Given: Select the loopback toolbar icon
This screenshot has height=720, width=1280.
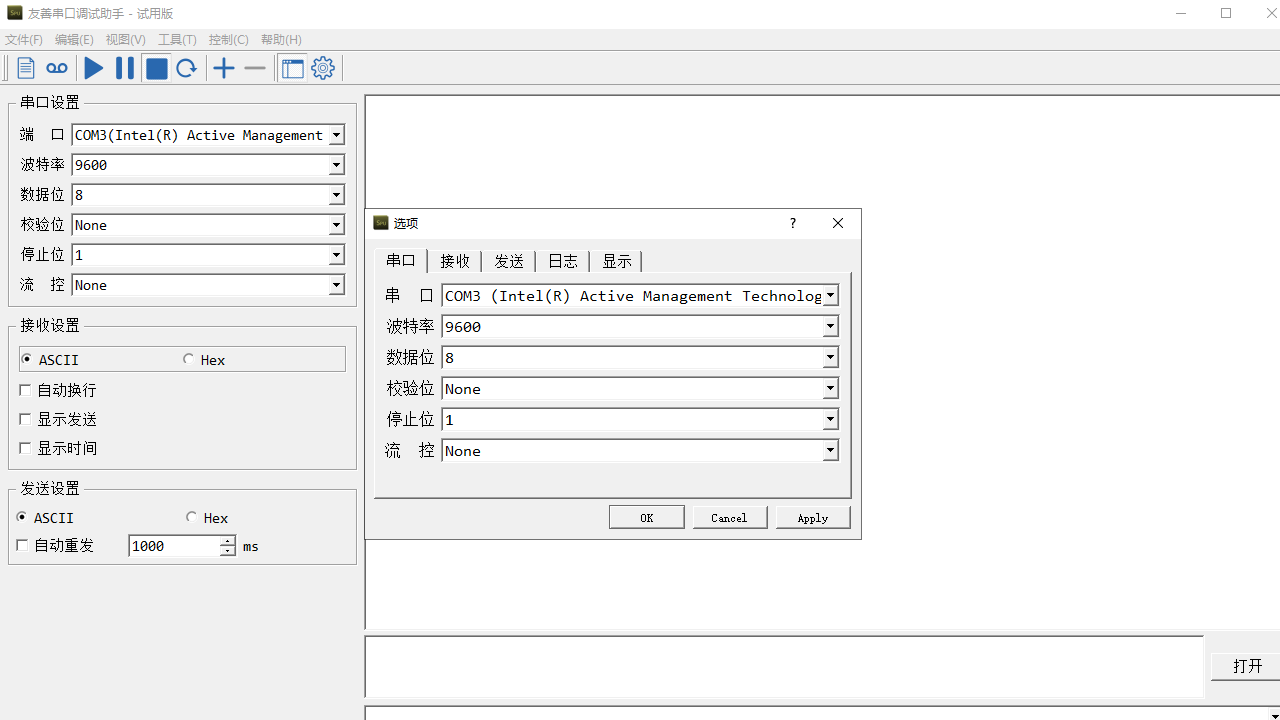Looking at the screenshot, I should coord(57,68).
